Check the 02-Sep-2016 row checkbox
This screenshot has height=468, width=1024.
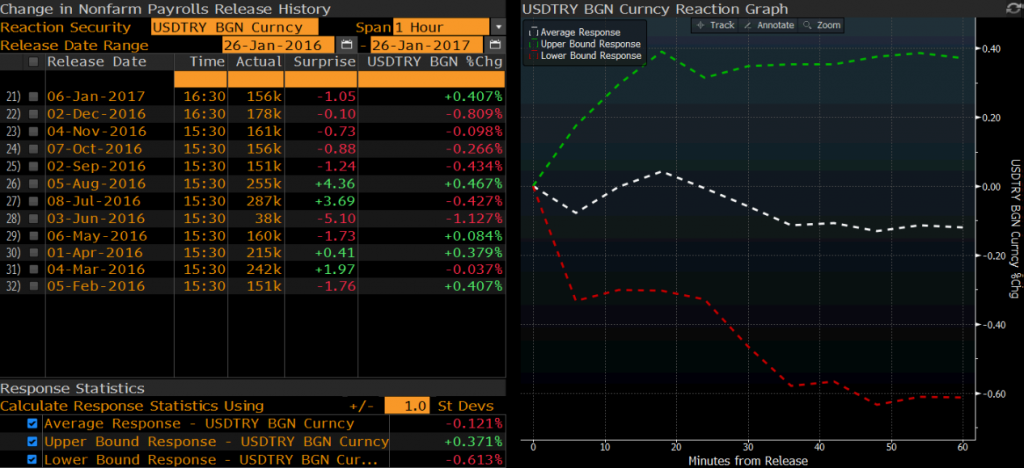(x=33, y=166)
